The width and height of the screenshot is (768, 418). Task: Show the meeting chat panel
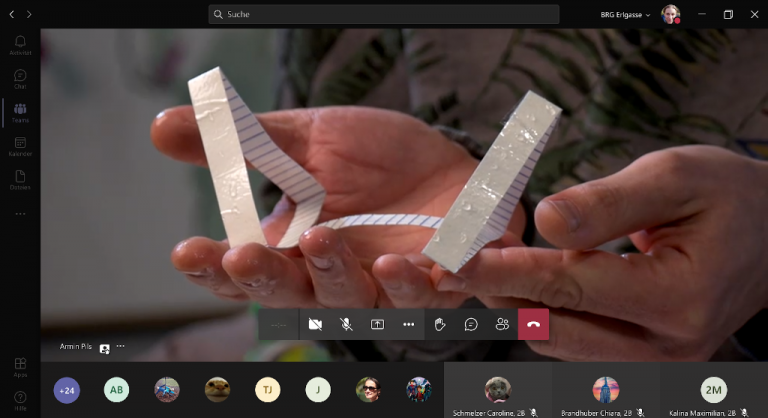tap(471, 324)
